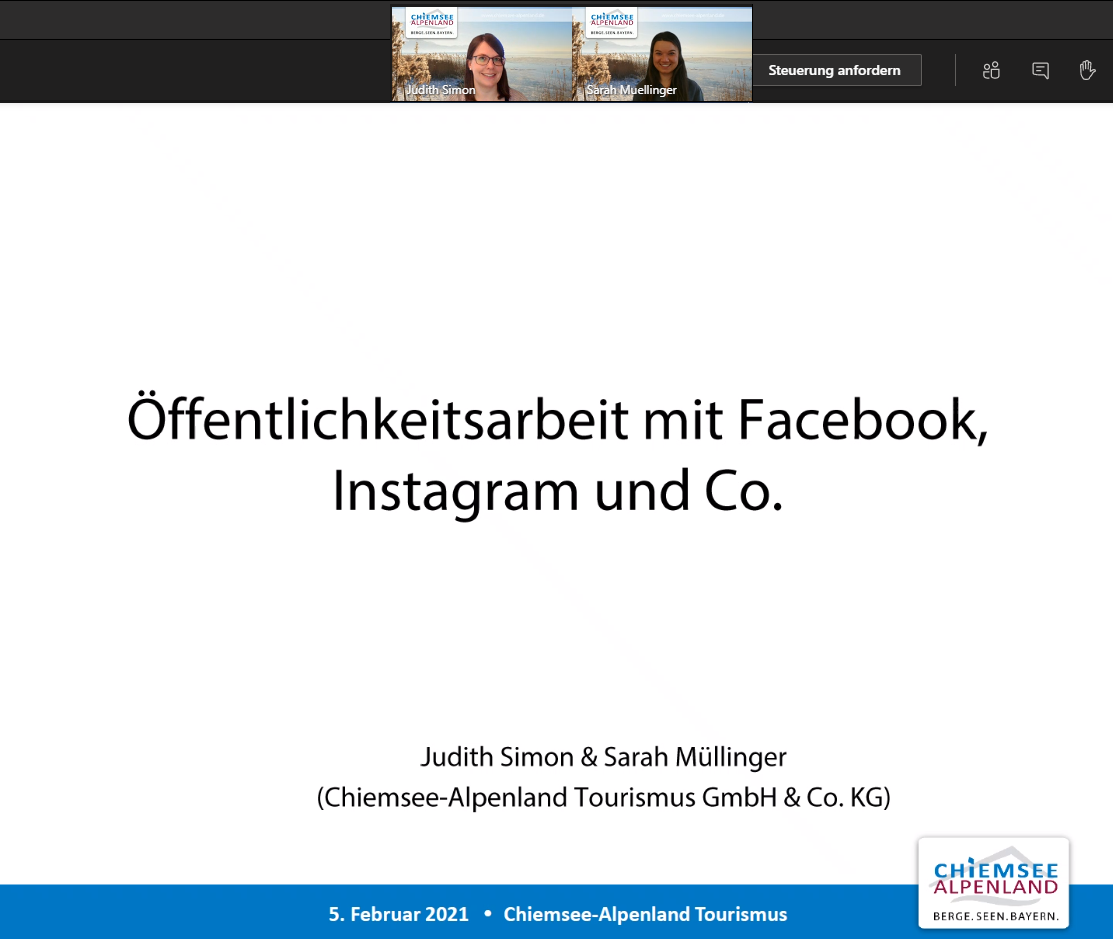Click the Chiemsee Alpenland logo in Sarah's video
The height and width of the screenshot is (939, 1113).
pyautogui.click(x=611, y=22)
